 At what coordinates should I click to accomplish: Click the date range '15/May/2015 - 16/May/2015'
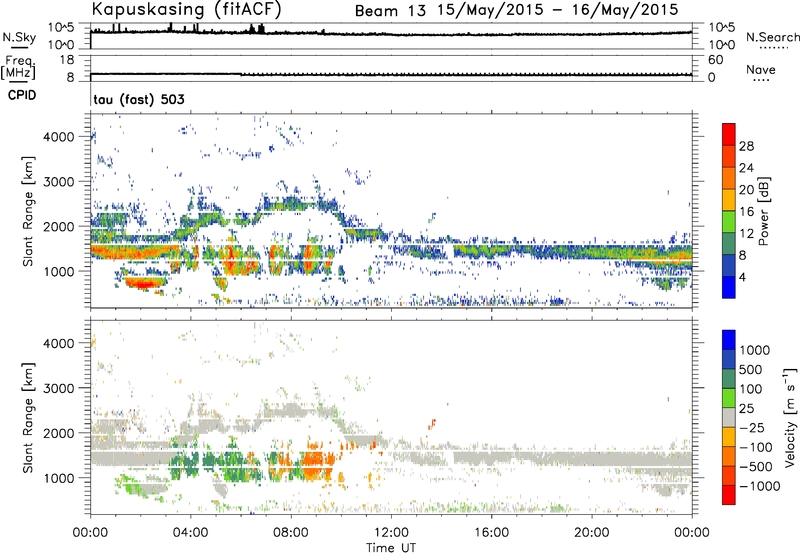click(558, 10)
